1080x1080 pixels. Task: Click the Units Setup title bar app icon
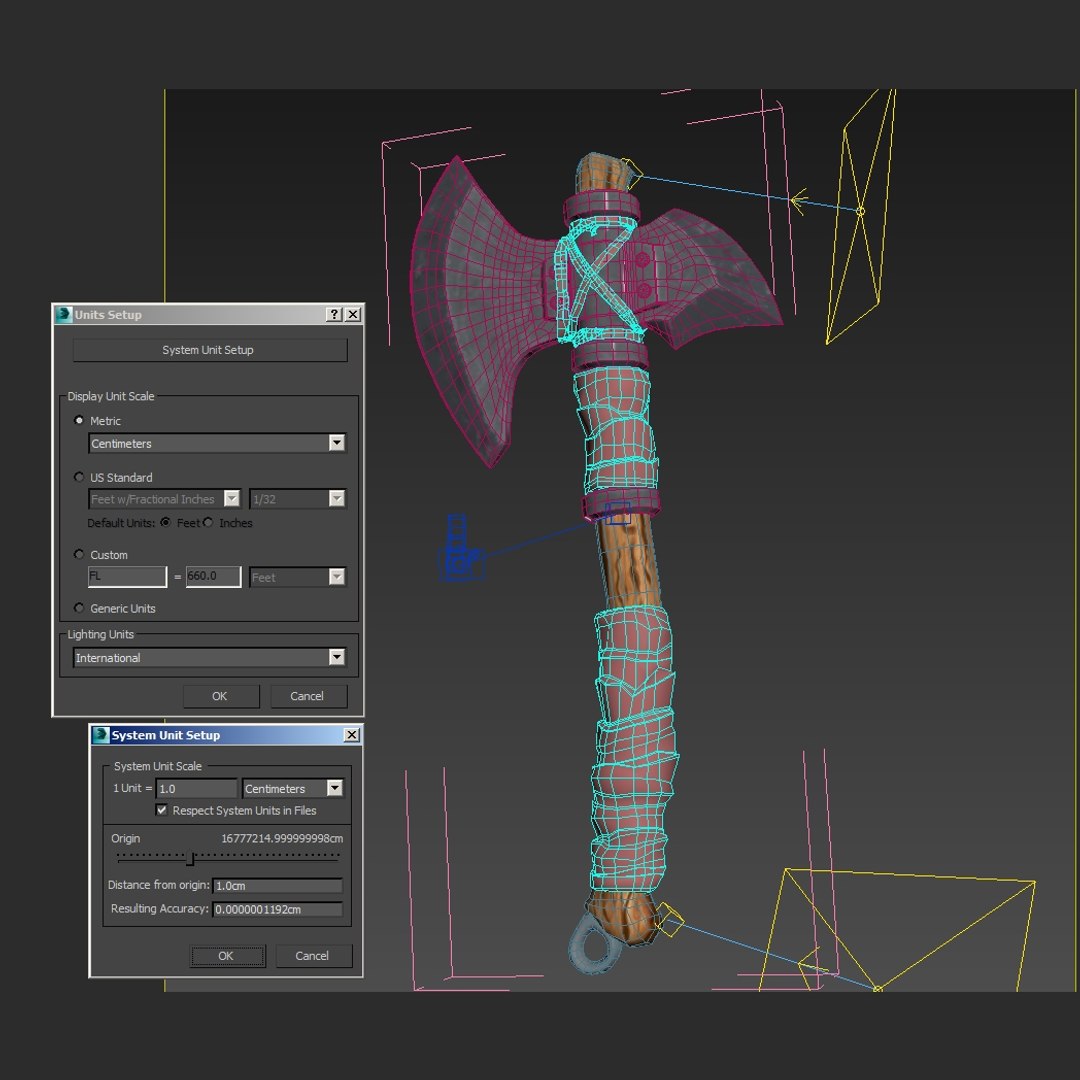[64, 314]
